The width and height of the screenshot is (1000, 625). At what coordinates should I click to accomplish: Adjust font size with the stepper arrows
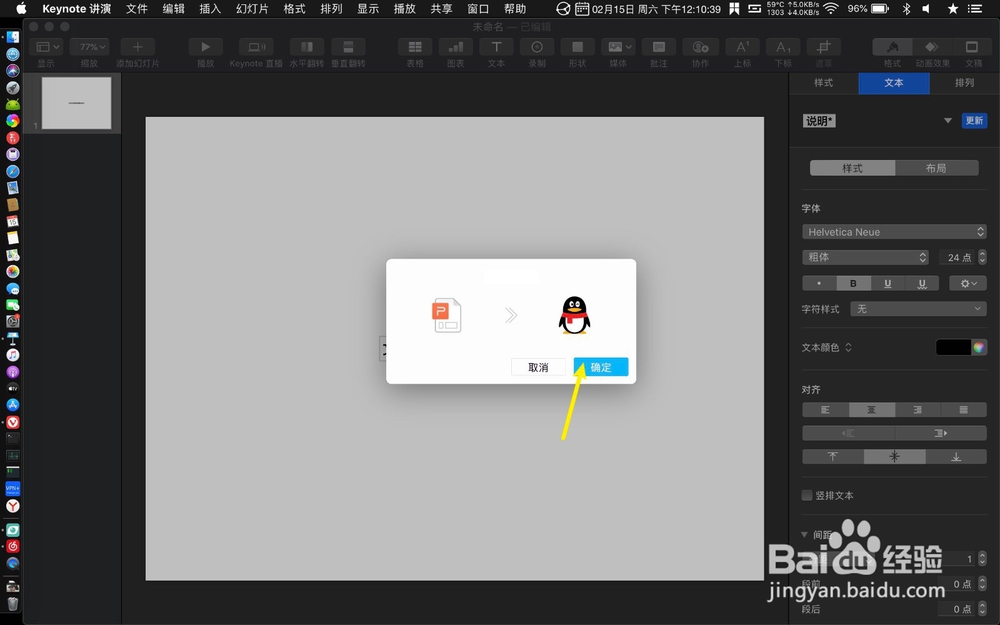coord(982,257)
